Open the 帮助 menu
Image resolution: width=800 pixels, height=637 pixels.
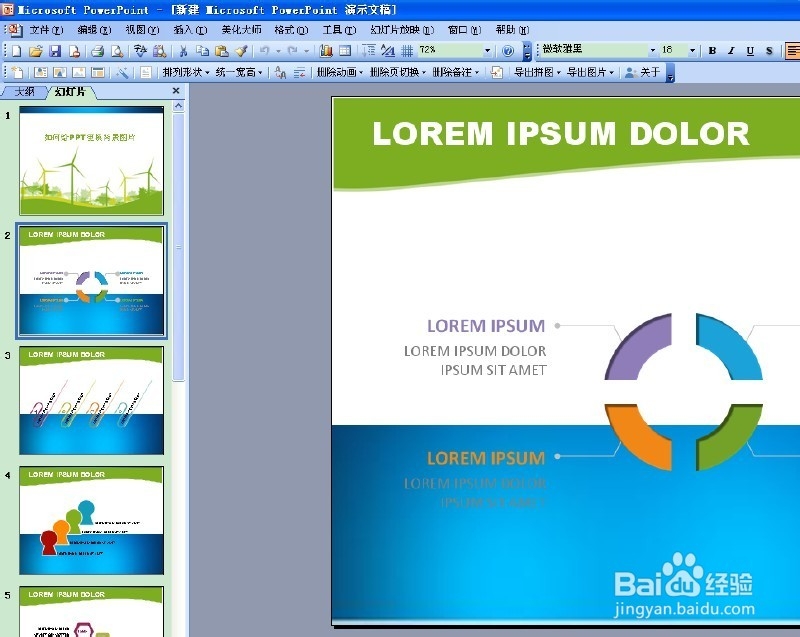[x=512, y=30]
